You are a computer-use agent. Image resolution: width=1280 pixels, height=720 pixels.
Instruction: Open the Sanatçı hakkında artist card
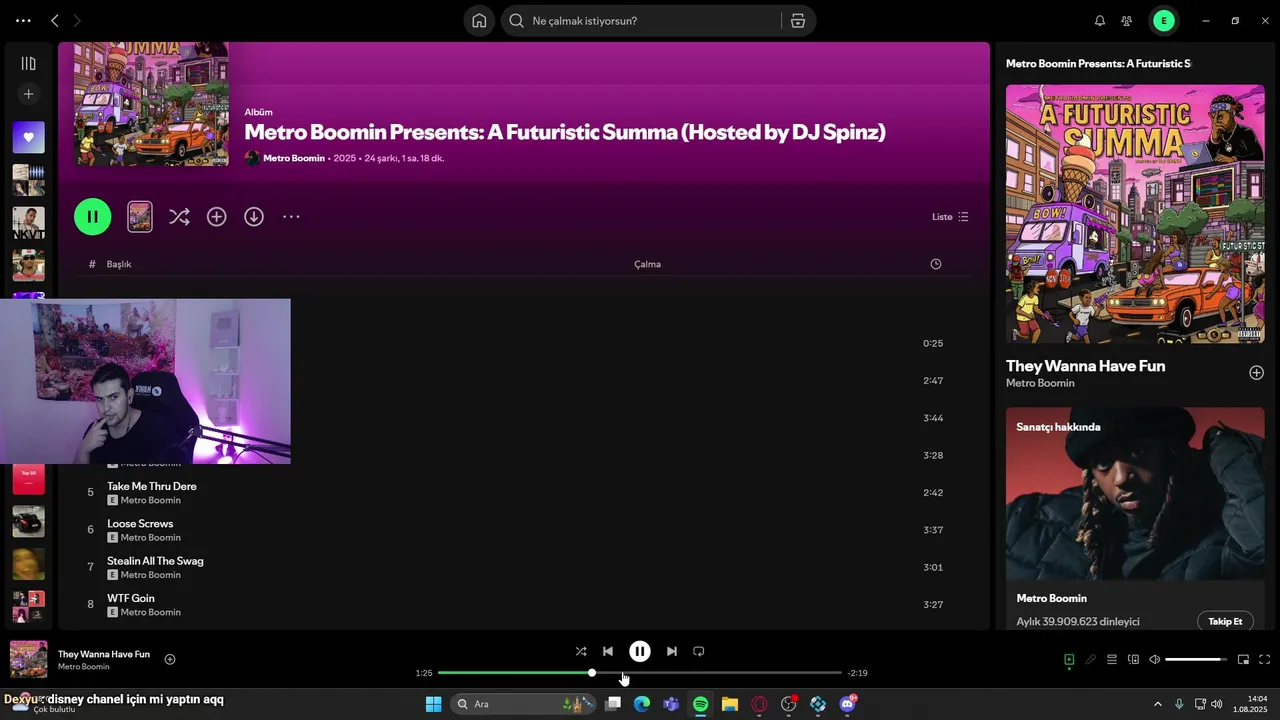pos(1135,518)
